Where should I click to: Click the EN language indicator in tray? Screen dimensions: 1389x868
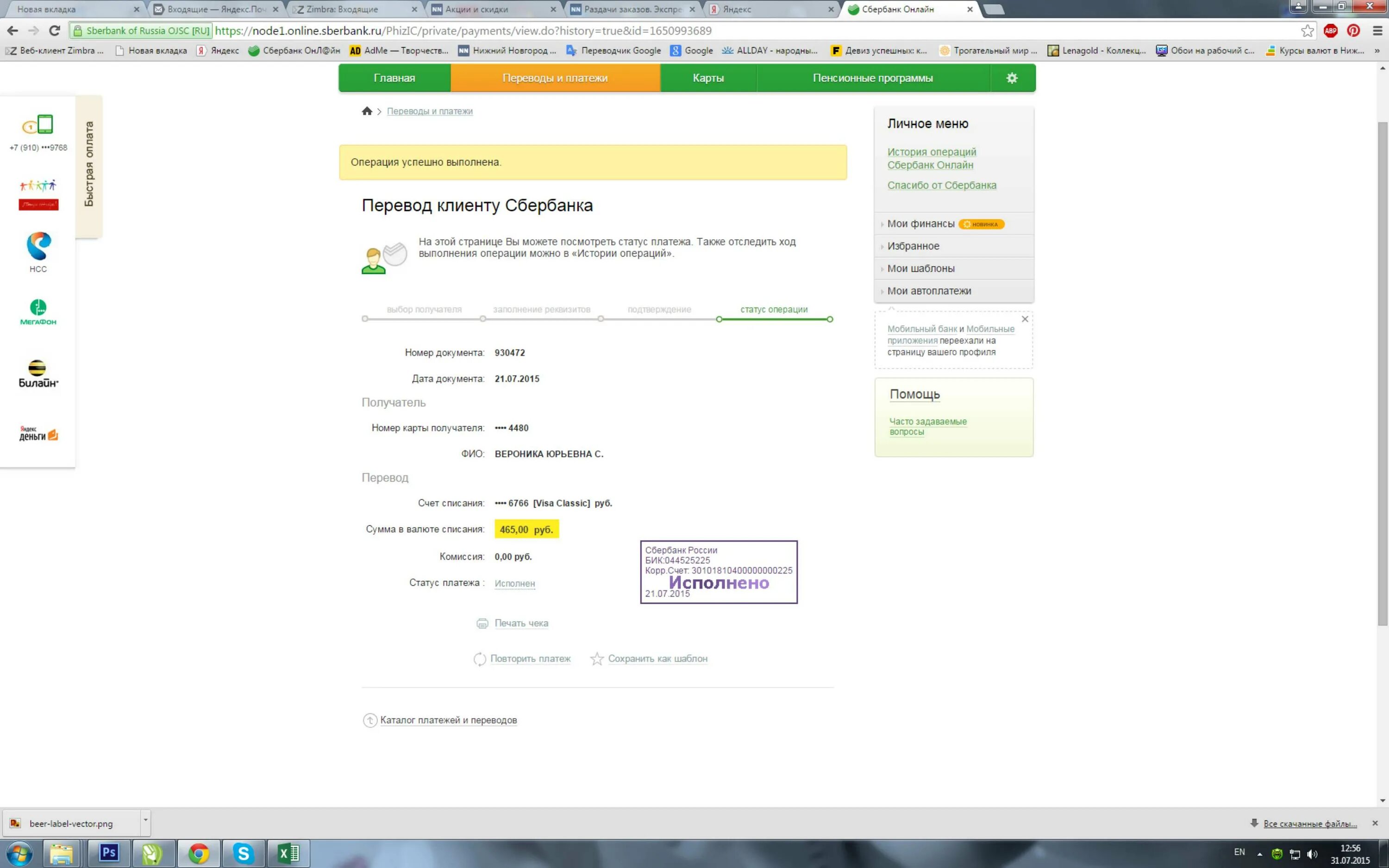tap(1239, 853)
